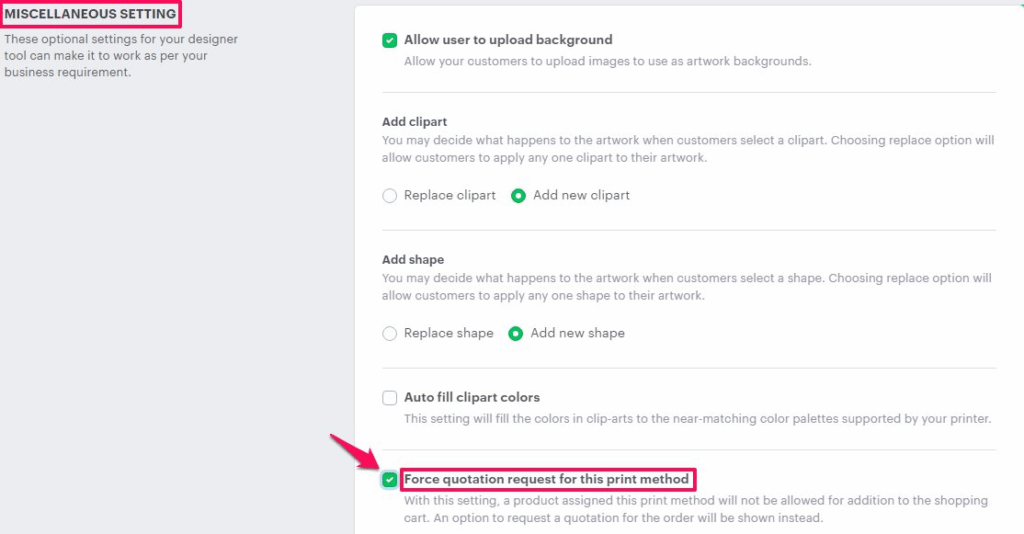Click the upload background description text

(x=607, y=61)
